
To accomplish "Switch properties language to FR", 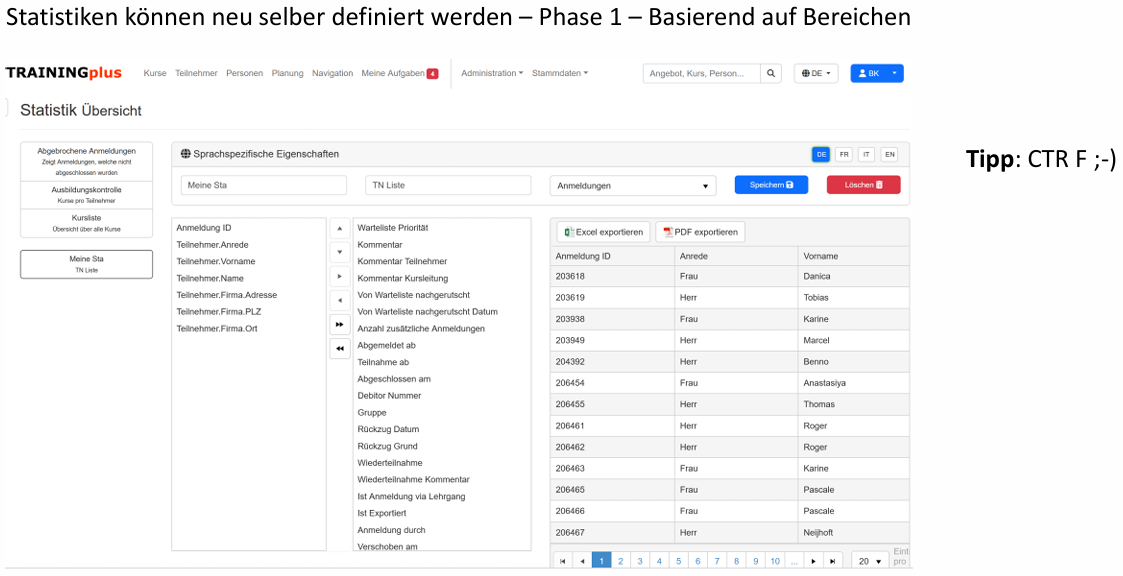I will 844,154.
